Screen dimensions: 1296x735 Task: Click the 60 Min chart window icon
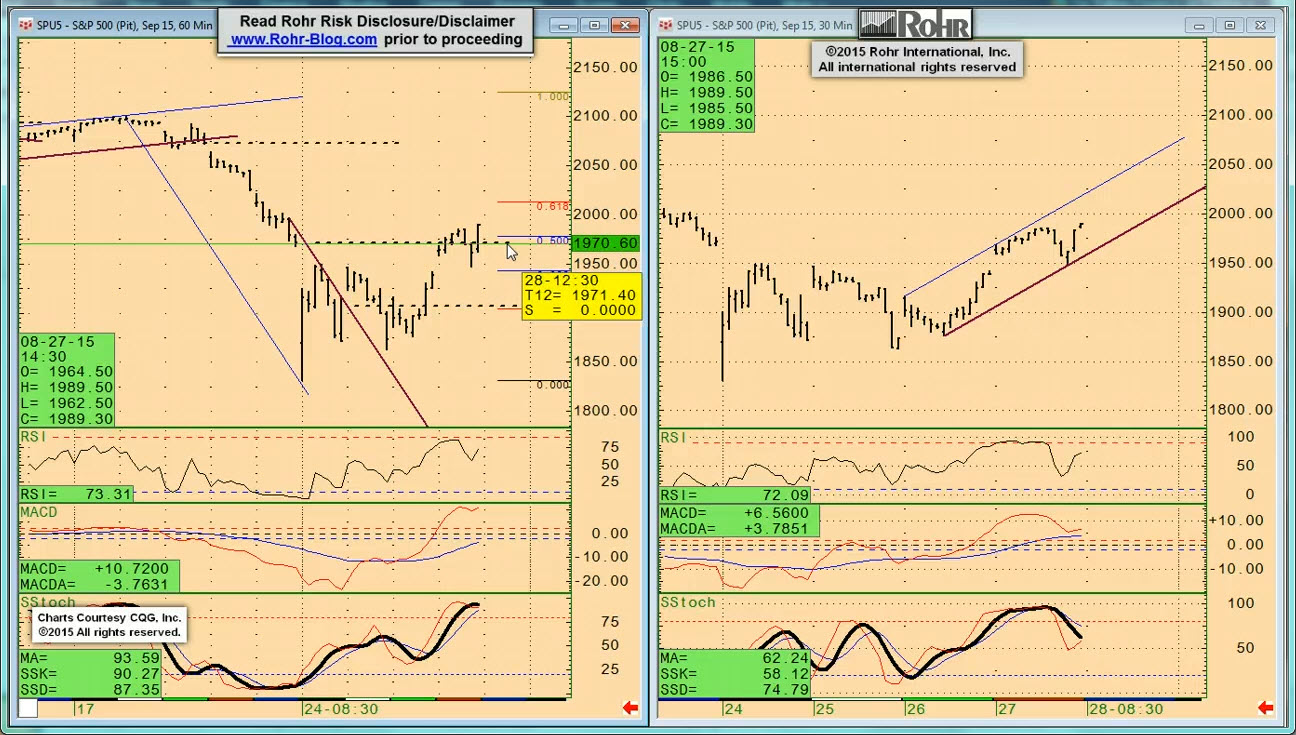(x=27, y=25)
